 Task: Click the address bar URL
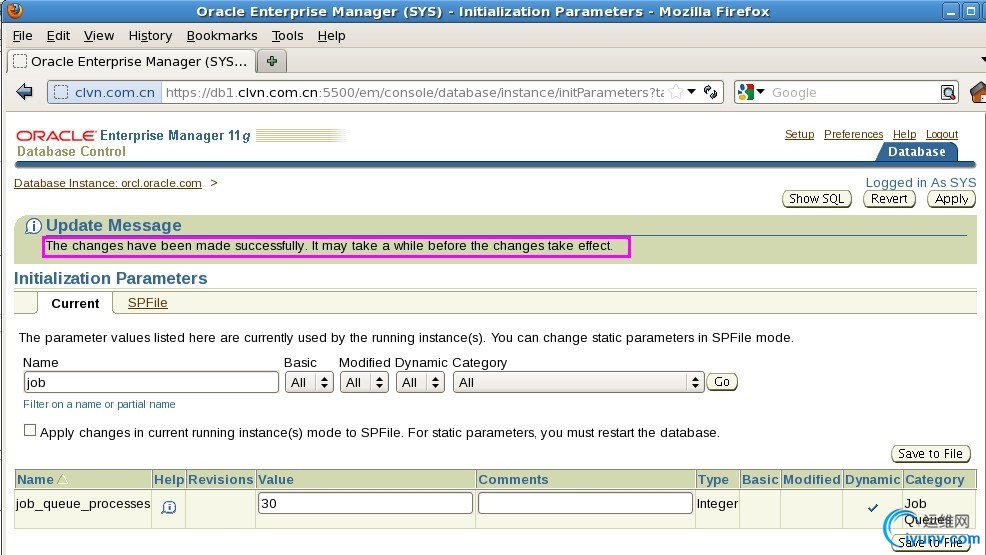pos(414,92)
